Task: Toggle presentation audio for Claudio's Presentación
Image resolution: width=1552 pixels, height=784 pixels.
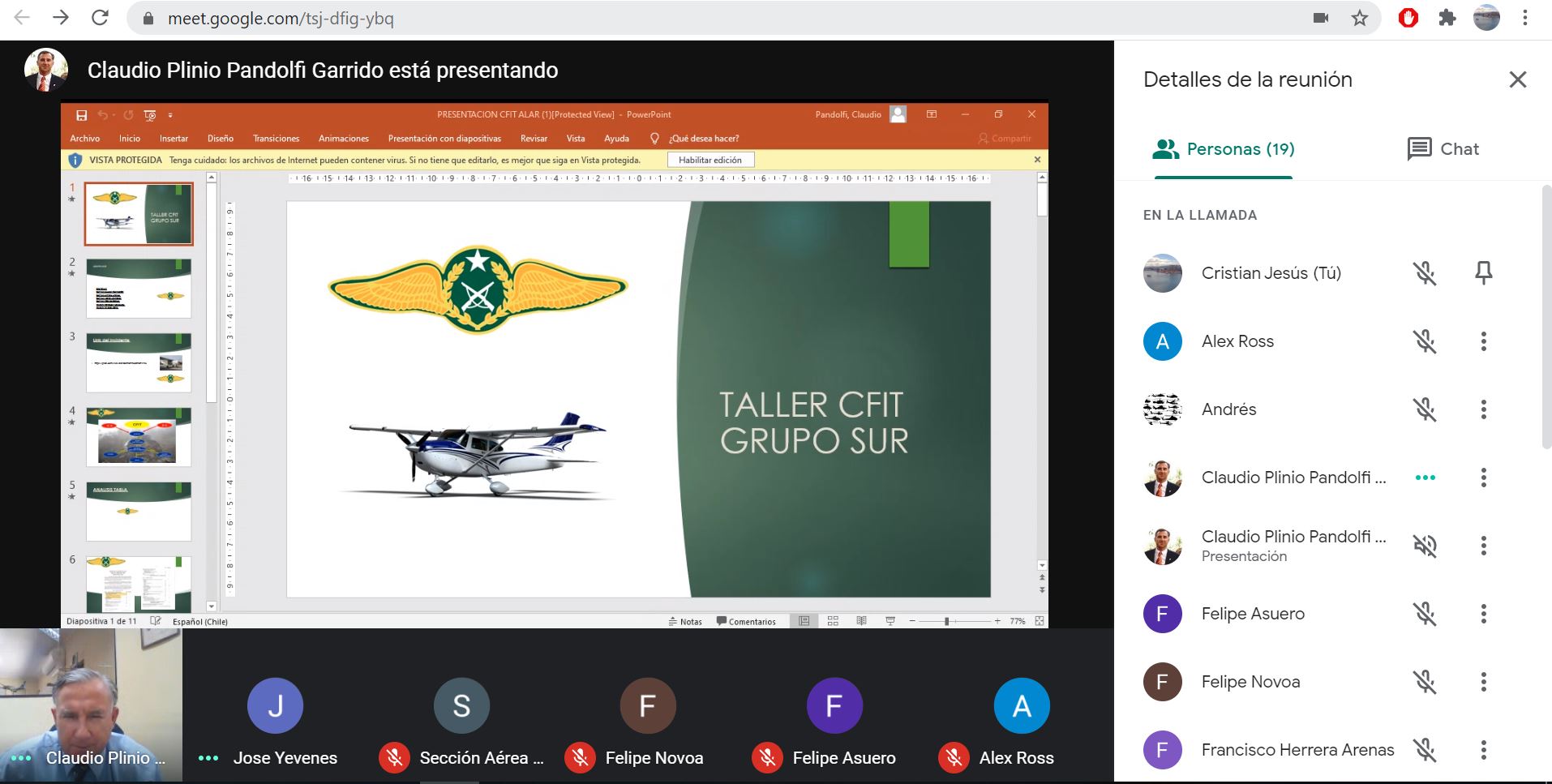Action: click(x=1425, y=546)
